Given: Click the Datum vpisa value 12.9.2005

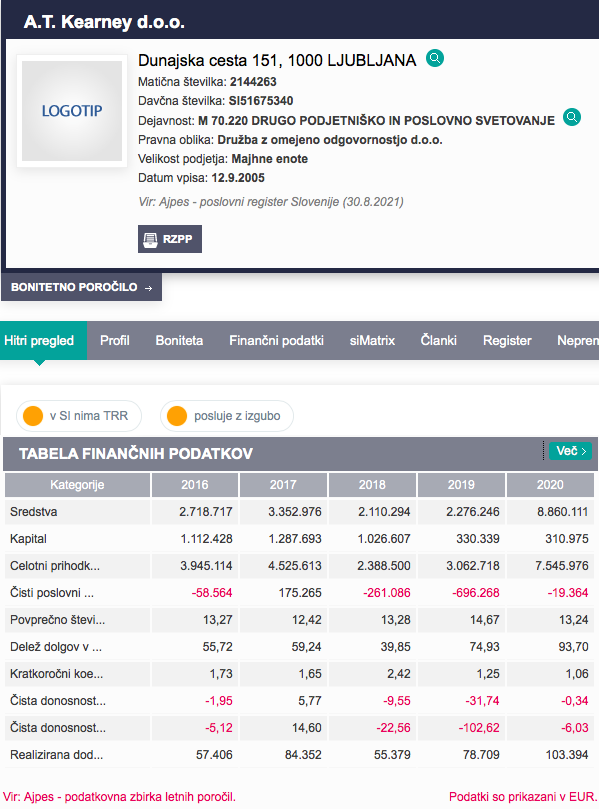Looking at the screenshot, I should [238, 178].
